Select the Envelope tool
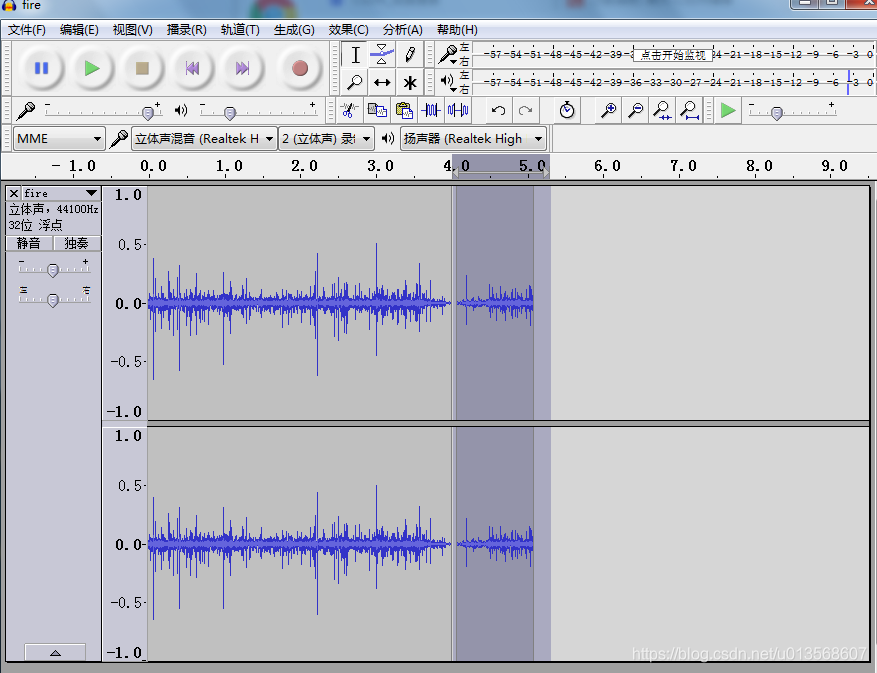This screenshot has width=877, height=673. 381,55
